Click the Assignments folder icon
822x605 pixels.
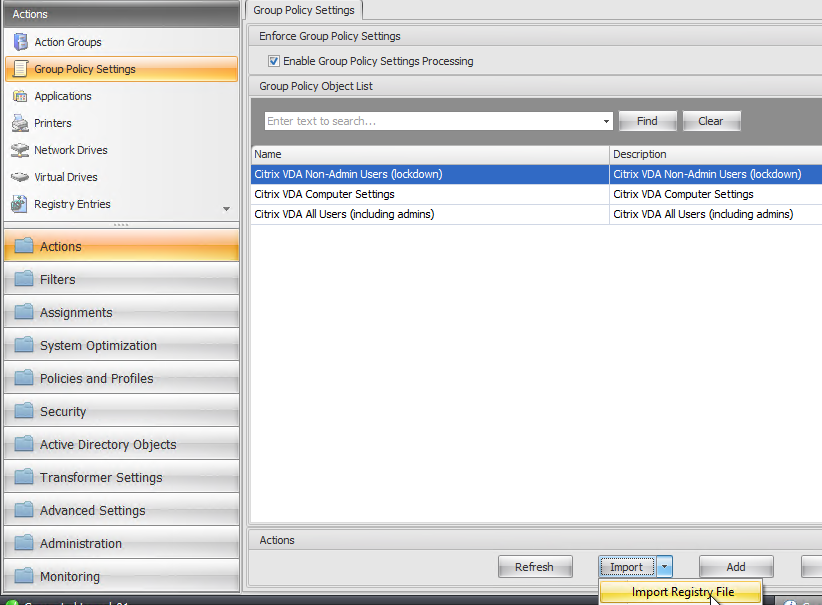pos(24,311)
